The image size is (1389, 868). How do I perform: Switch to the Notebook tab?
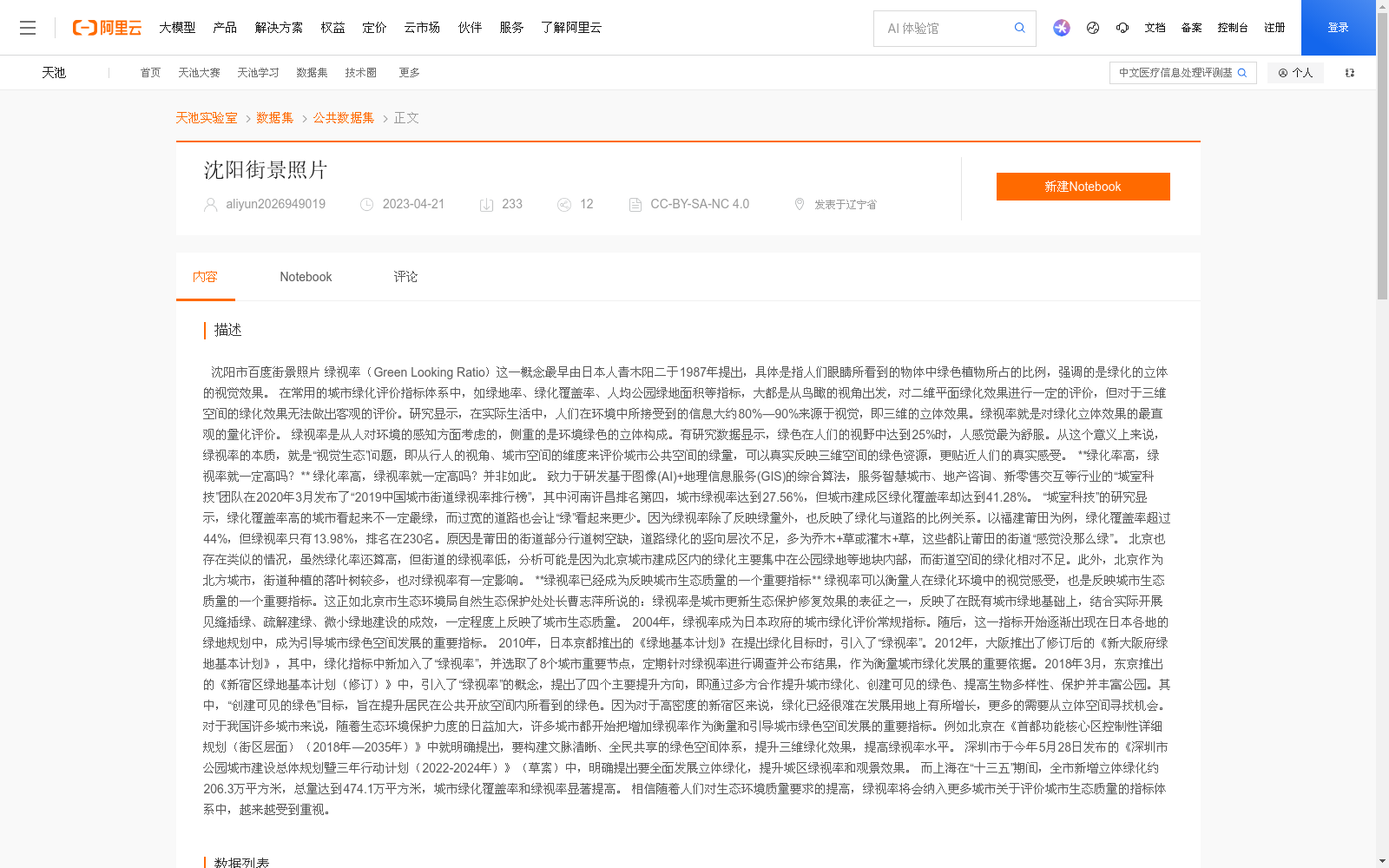click(x=306, y=277)
